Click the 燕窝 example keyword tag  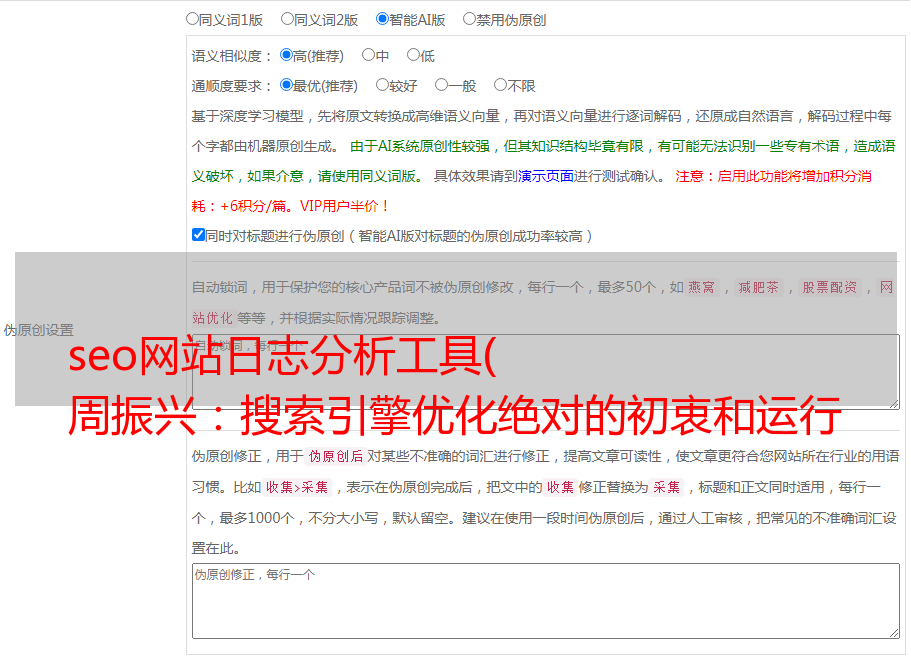coord(701,287)
